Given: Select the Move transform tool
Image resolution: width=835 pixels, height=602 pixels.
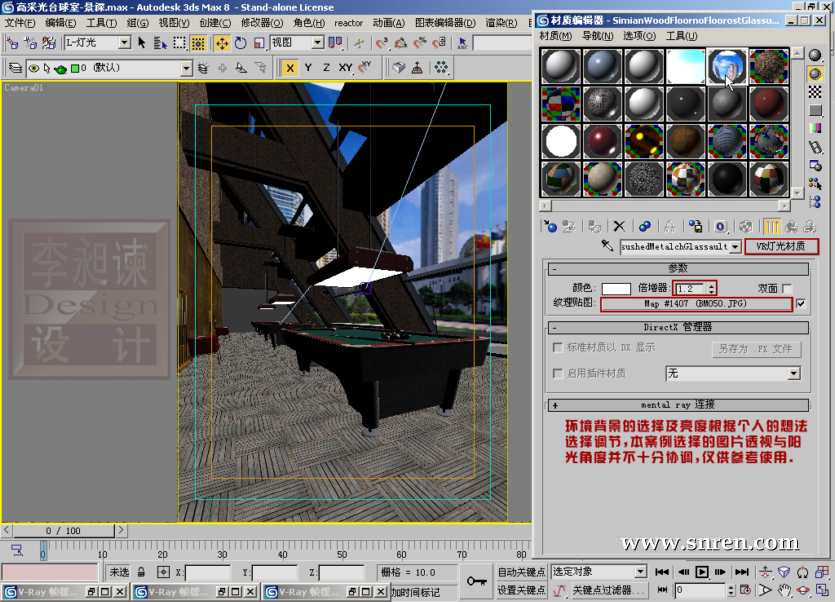Looking at the screenshot, I should [222, 43].
